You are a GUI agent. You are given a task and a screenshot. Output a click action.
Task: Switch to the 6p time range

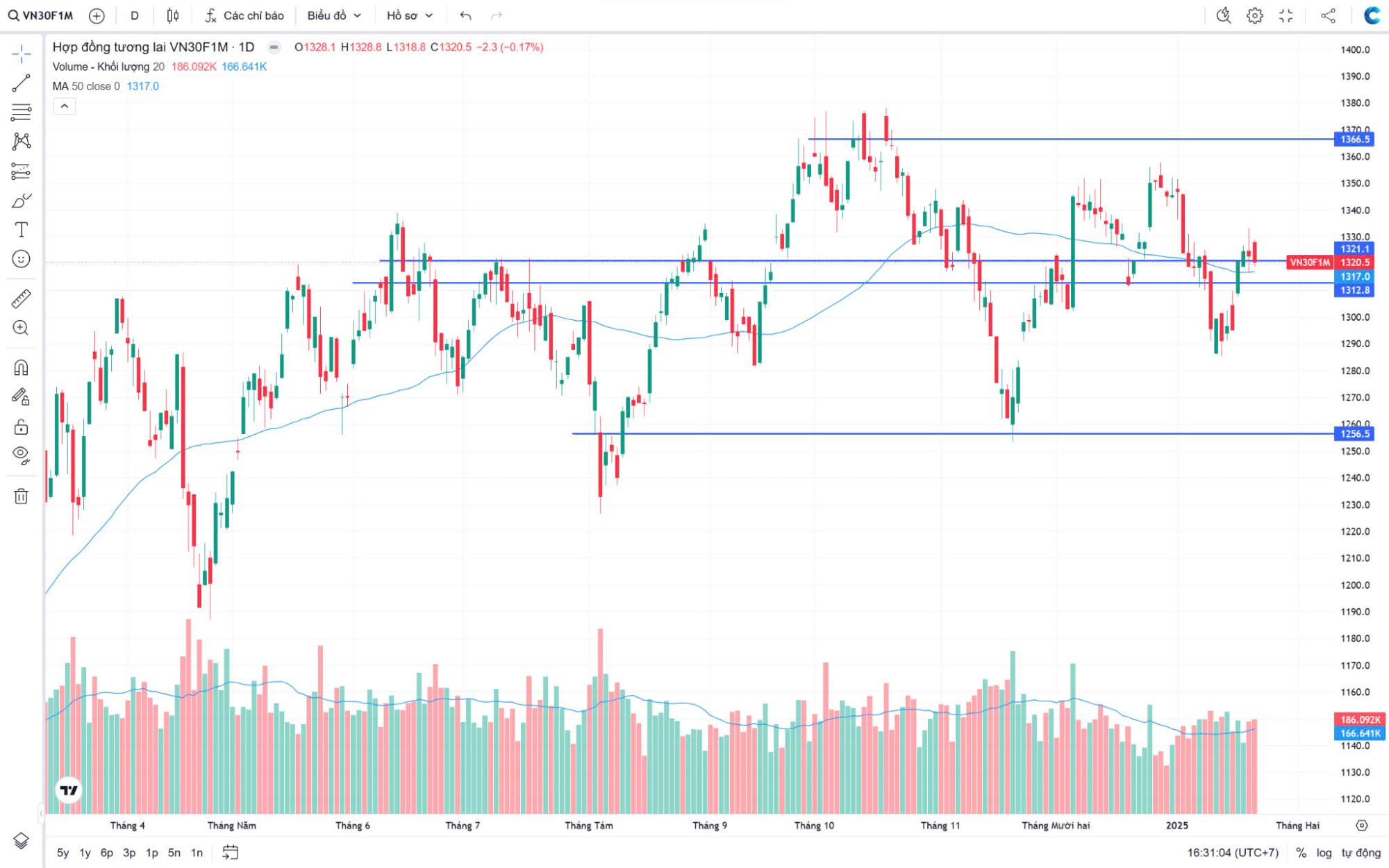tap(106, 852)
